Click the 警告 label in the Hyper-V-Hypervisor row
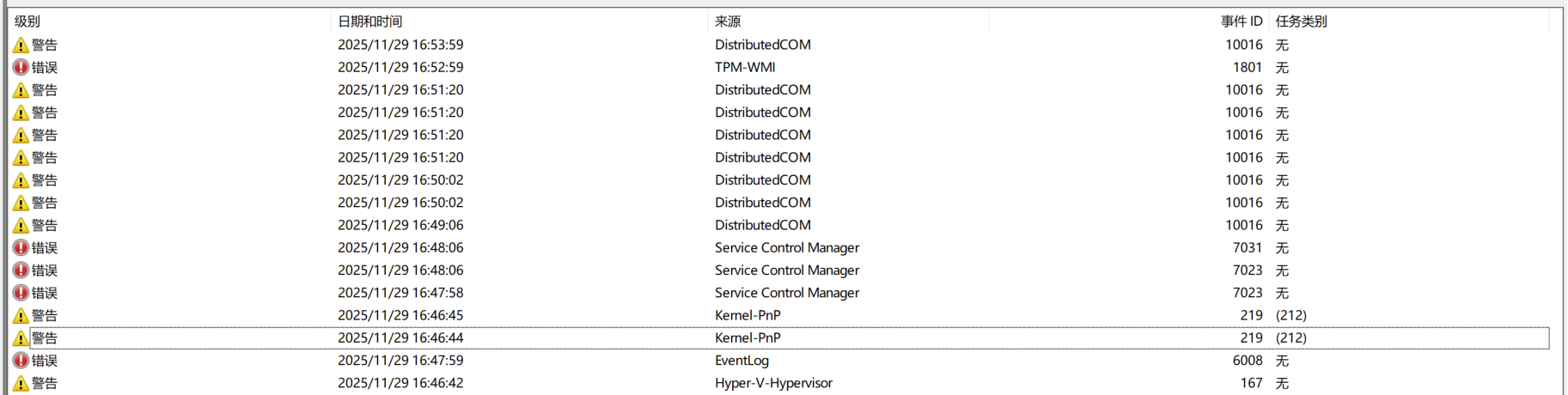This screenshot has width=1568, height=395. [x=45, y=383]
